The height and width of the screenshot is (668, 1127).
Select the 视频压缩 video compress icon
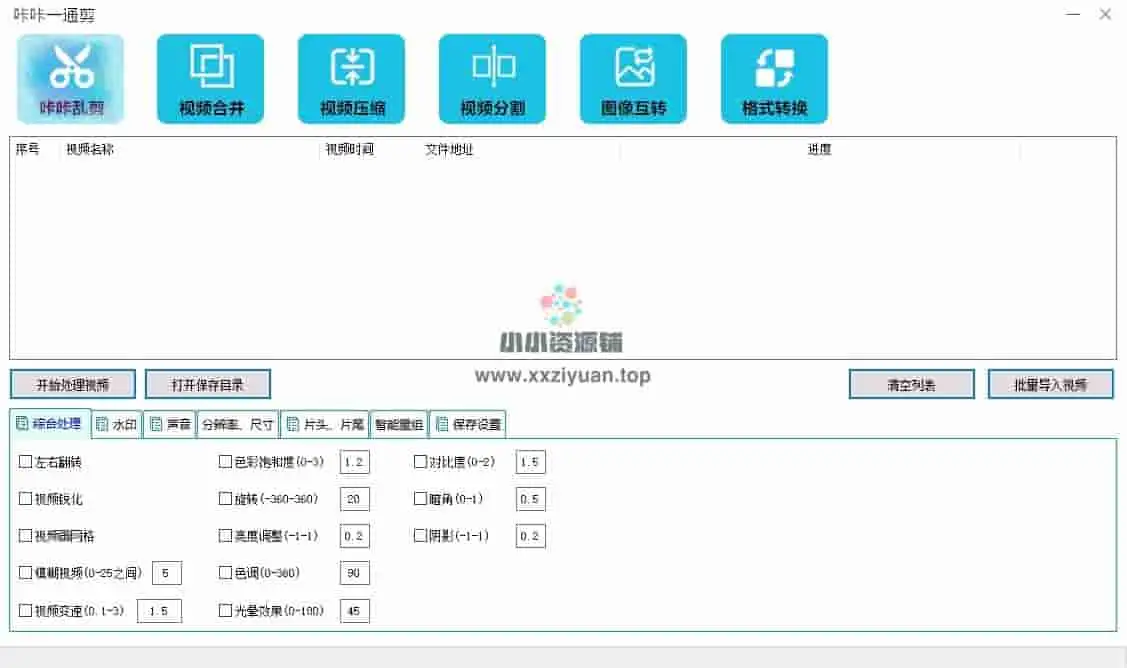(351, 78)
